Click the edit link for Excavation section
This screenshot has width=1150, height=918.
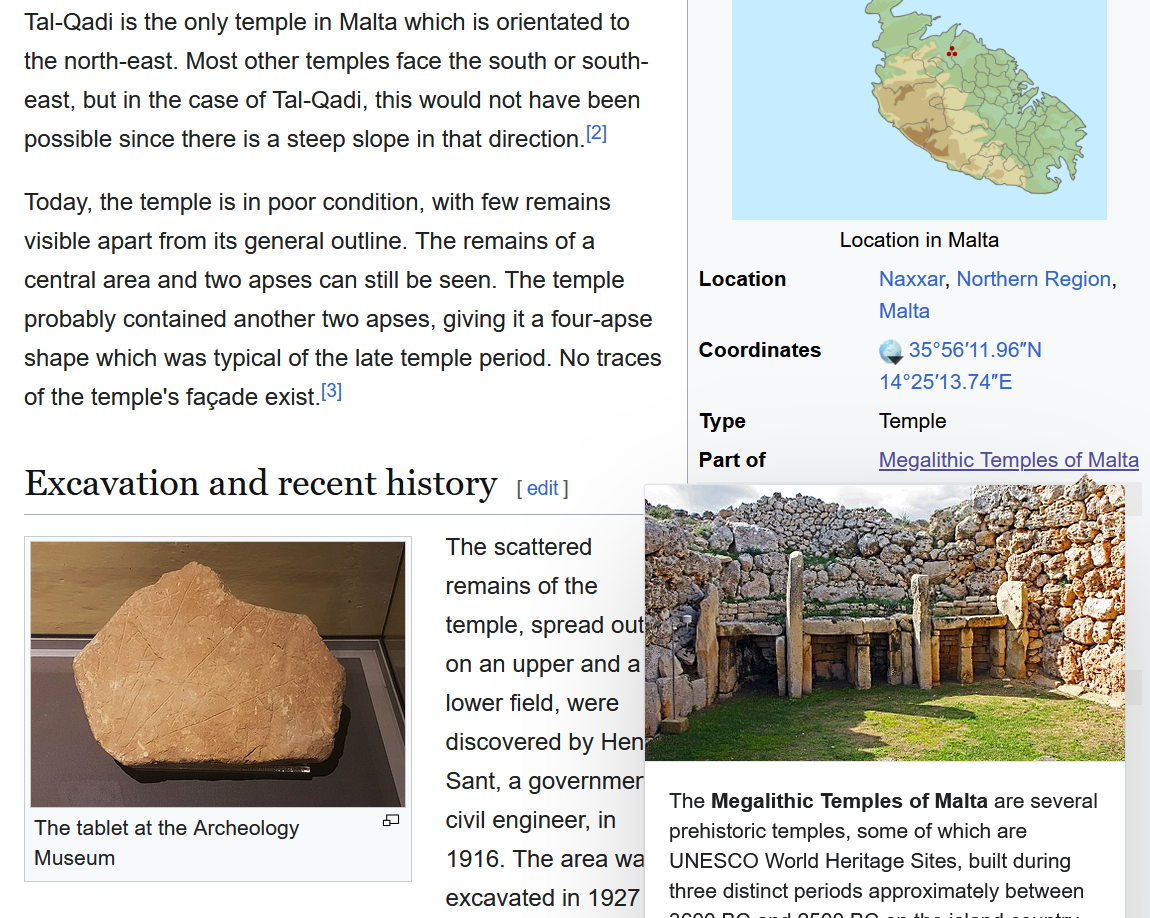543,488
